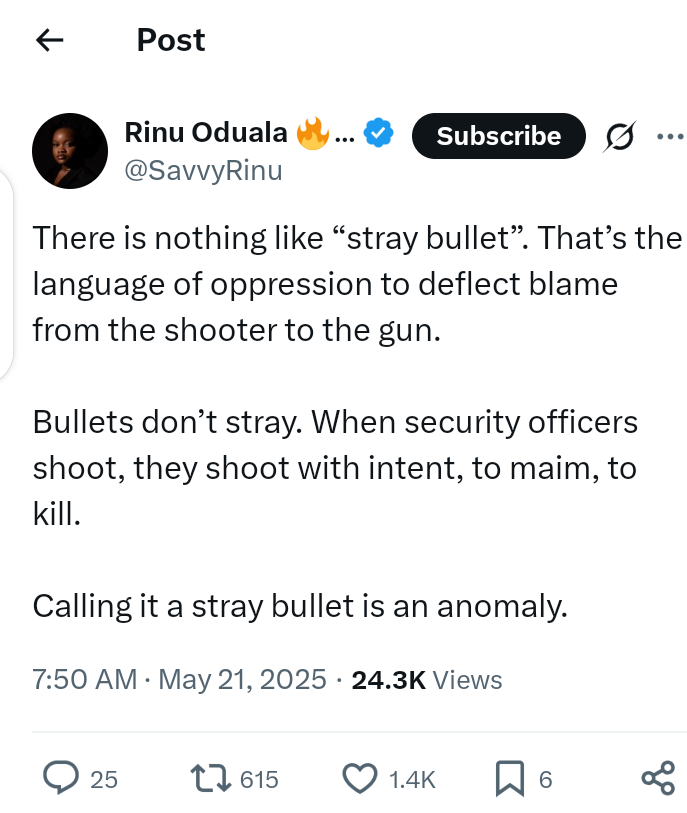The width and height of the screenshot is (687, 813).
Task: Open the Grok slashed-circle icon
Action: (x=619, y=137)
